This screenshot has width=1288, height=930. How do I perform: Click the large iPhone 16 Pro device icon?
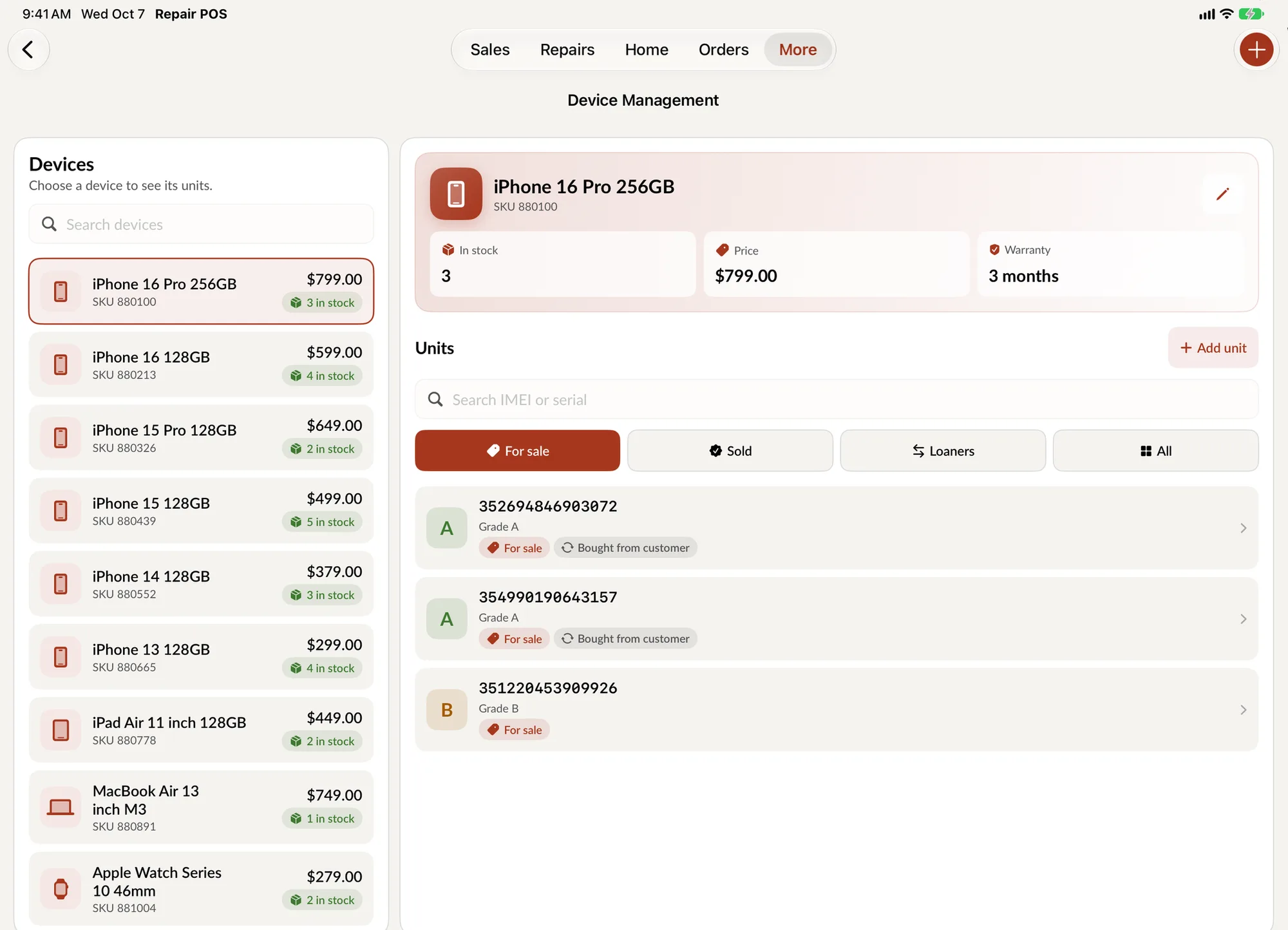click(x=456, y=194)
